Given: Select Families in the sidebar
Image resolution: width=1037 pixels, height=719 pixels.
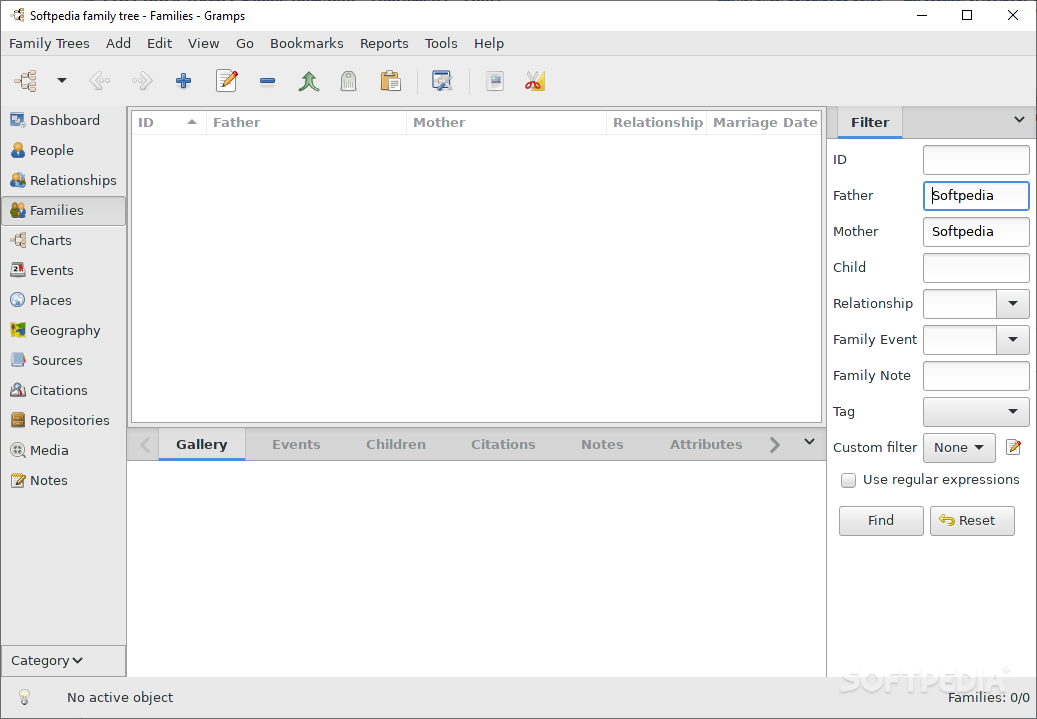Looking at the screenshot, I should pos(63,210).
